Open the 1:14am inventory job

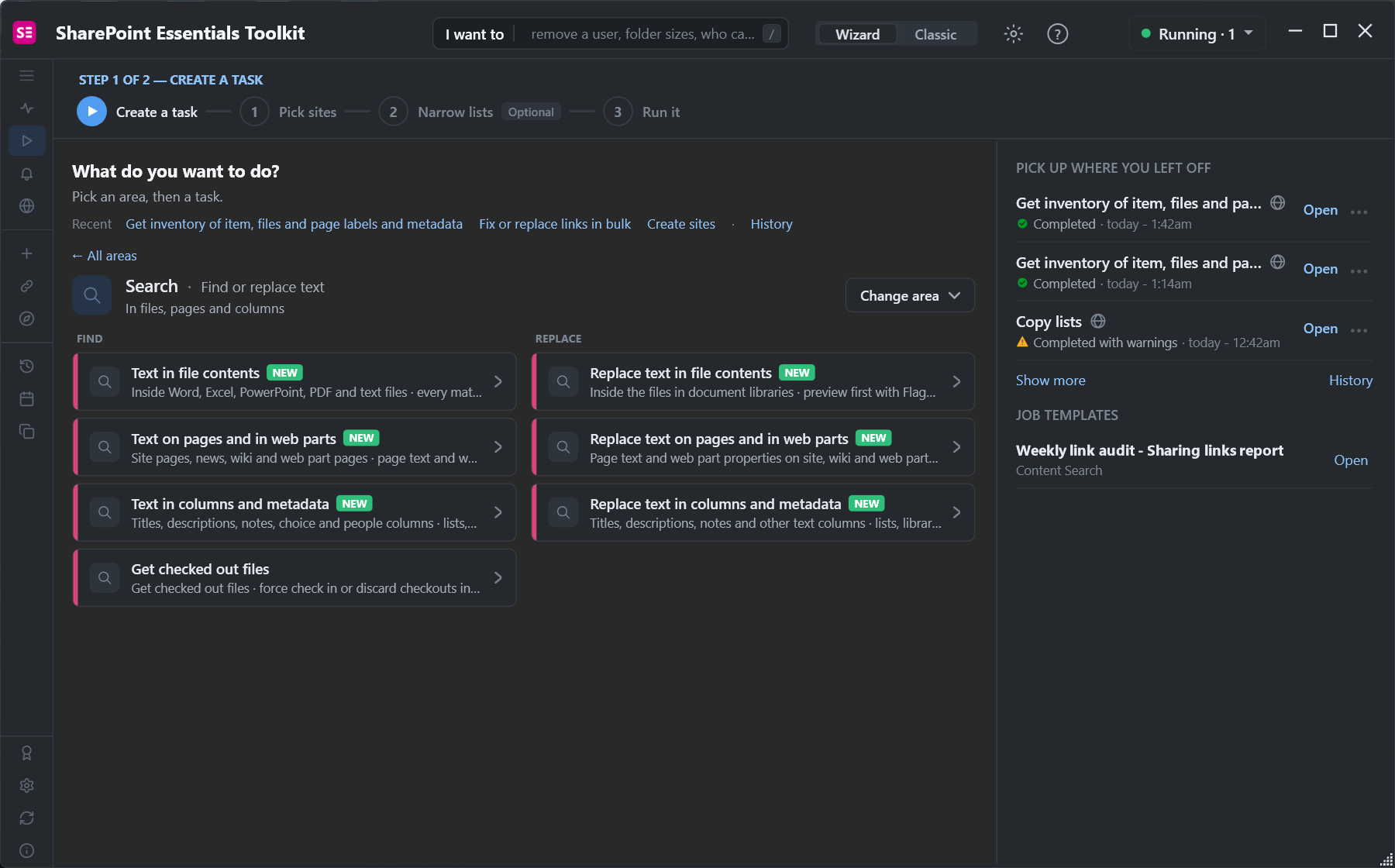[x=1320, y=269]
